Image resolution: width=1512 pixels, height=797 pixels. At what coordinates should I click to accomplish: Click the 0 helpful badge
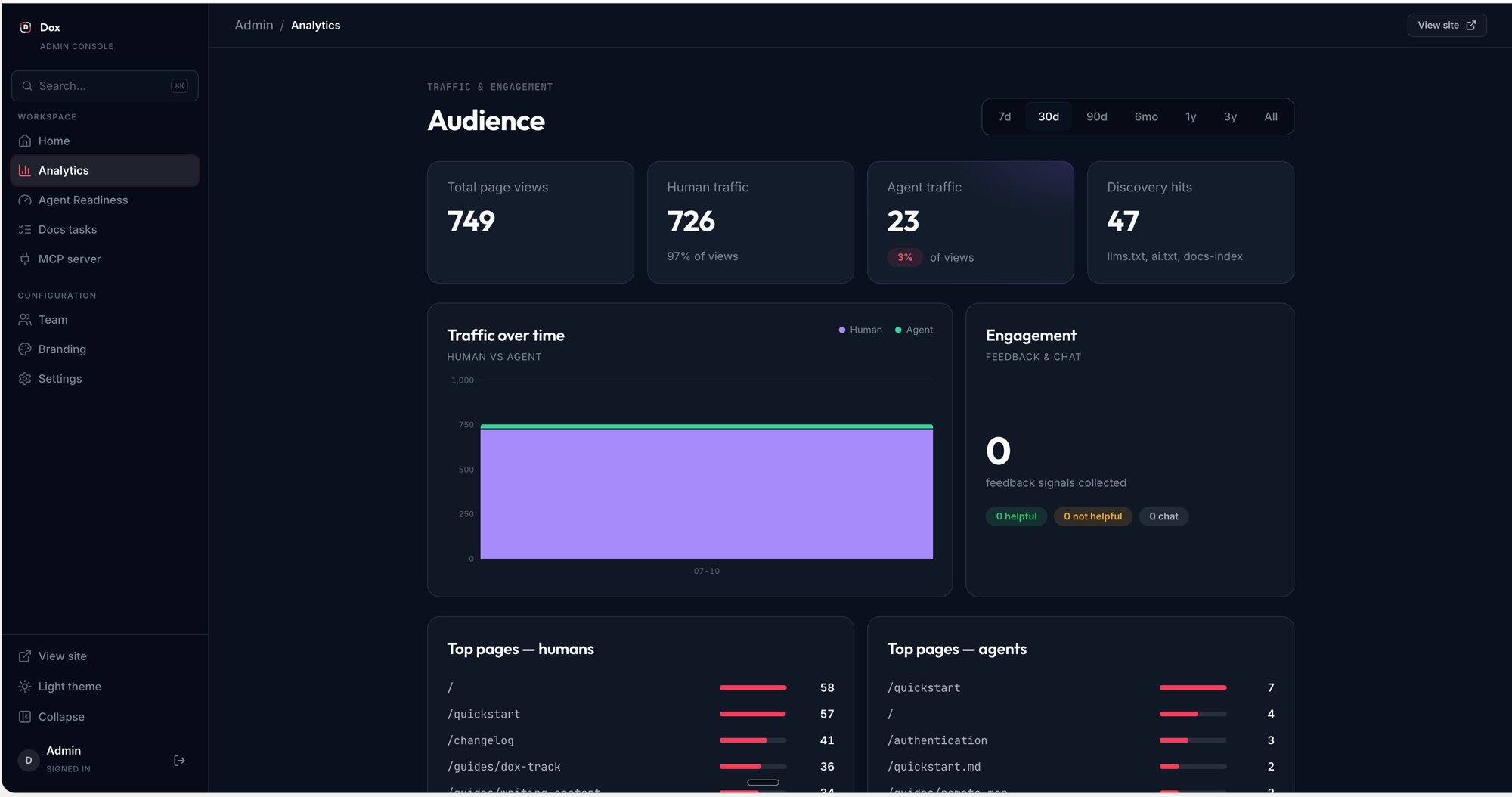click(1016, 516)
